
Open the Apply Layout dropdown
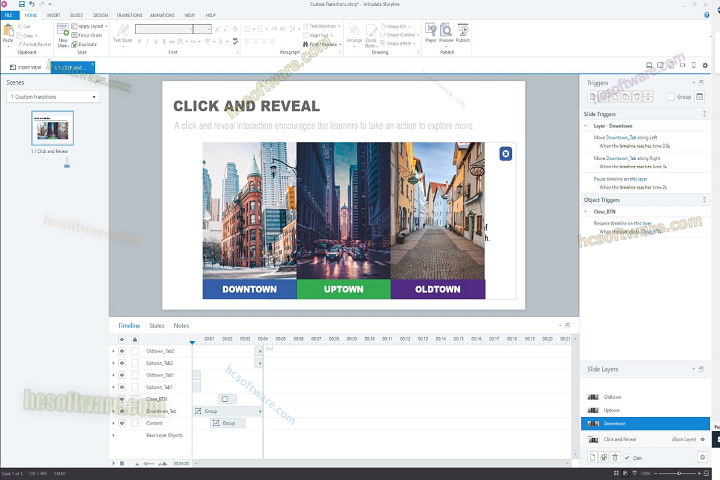pyautogui.click(x=90, y=26)
